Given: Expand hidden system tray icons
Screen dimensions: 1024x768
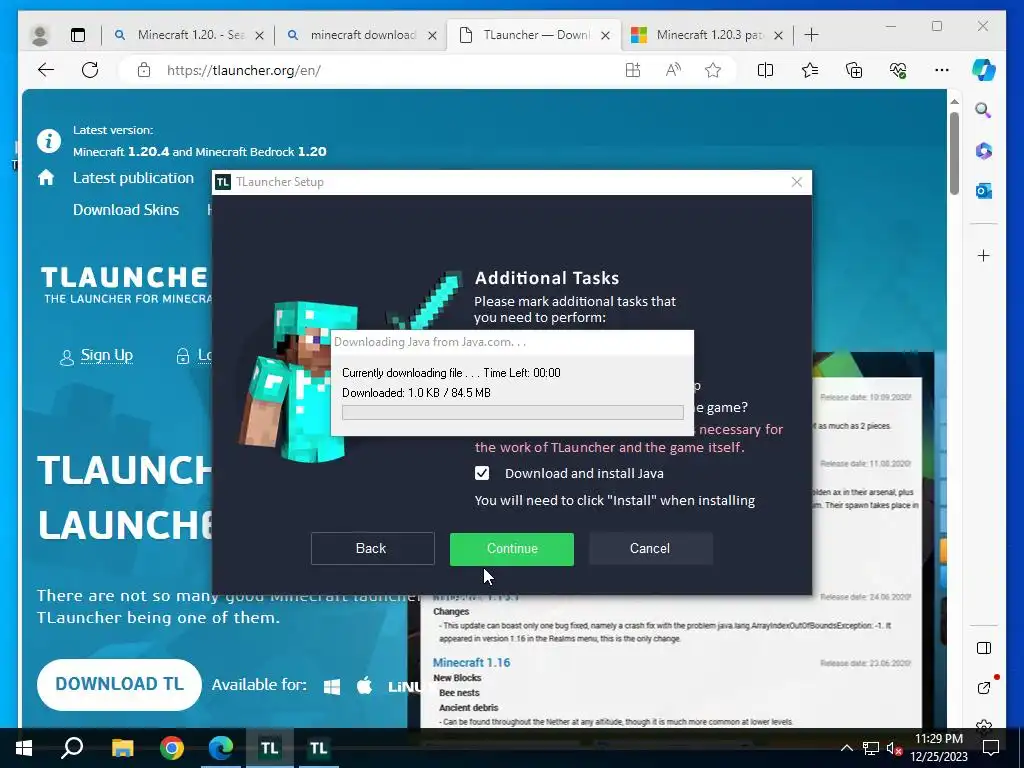Looking at the screenshot, I should tap(846, 748).
